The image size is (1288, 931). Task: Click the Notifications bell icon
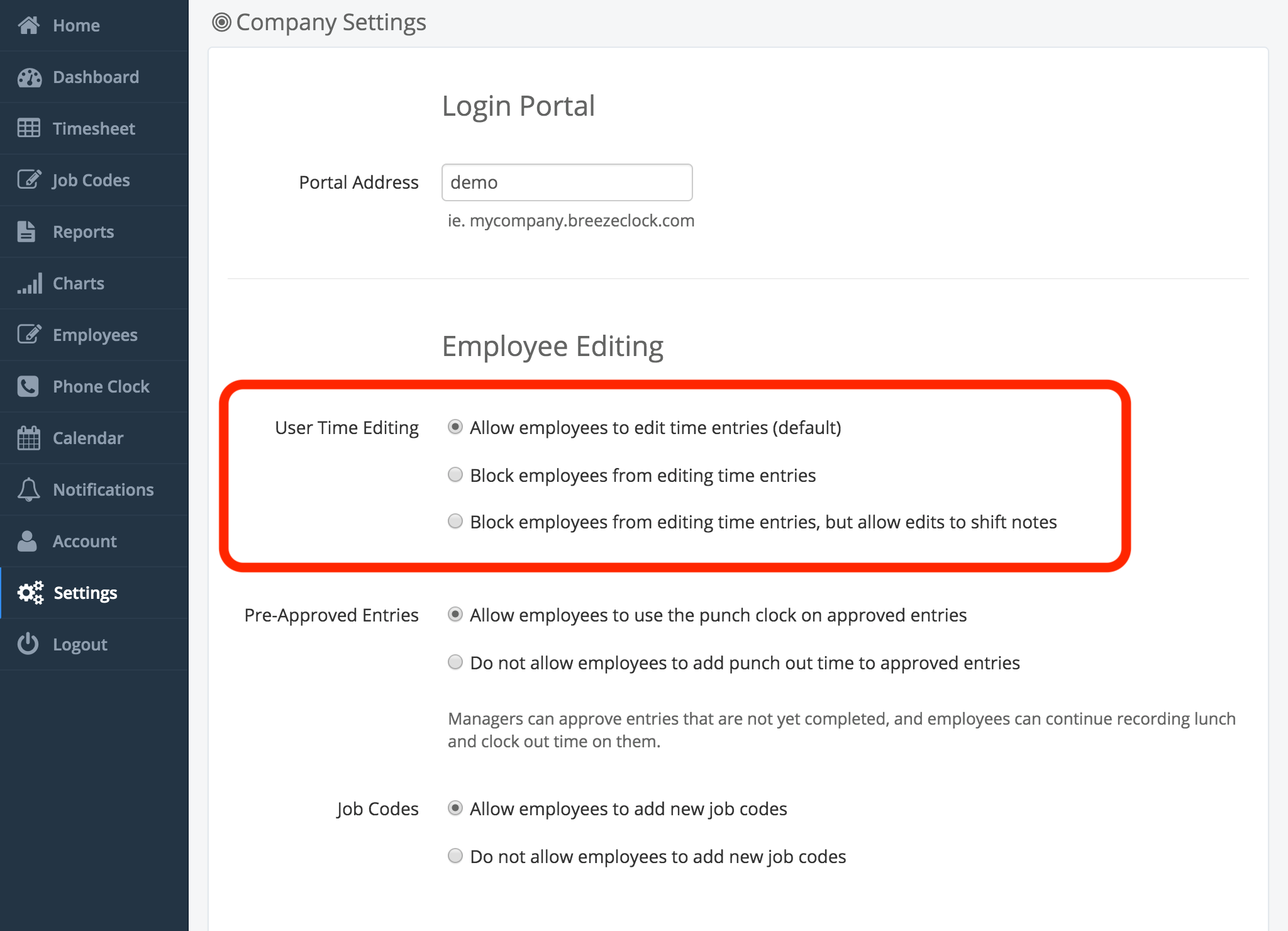tap(29, 489)
